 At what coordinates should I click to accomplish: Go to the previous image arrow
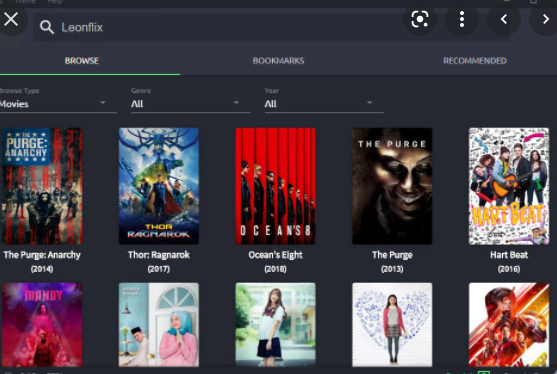(504, 19)
